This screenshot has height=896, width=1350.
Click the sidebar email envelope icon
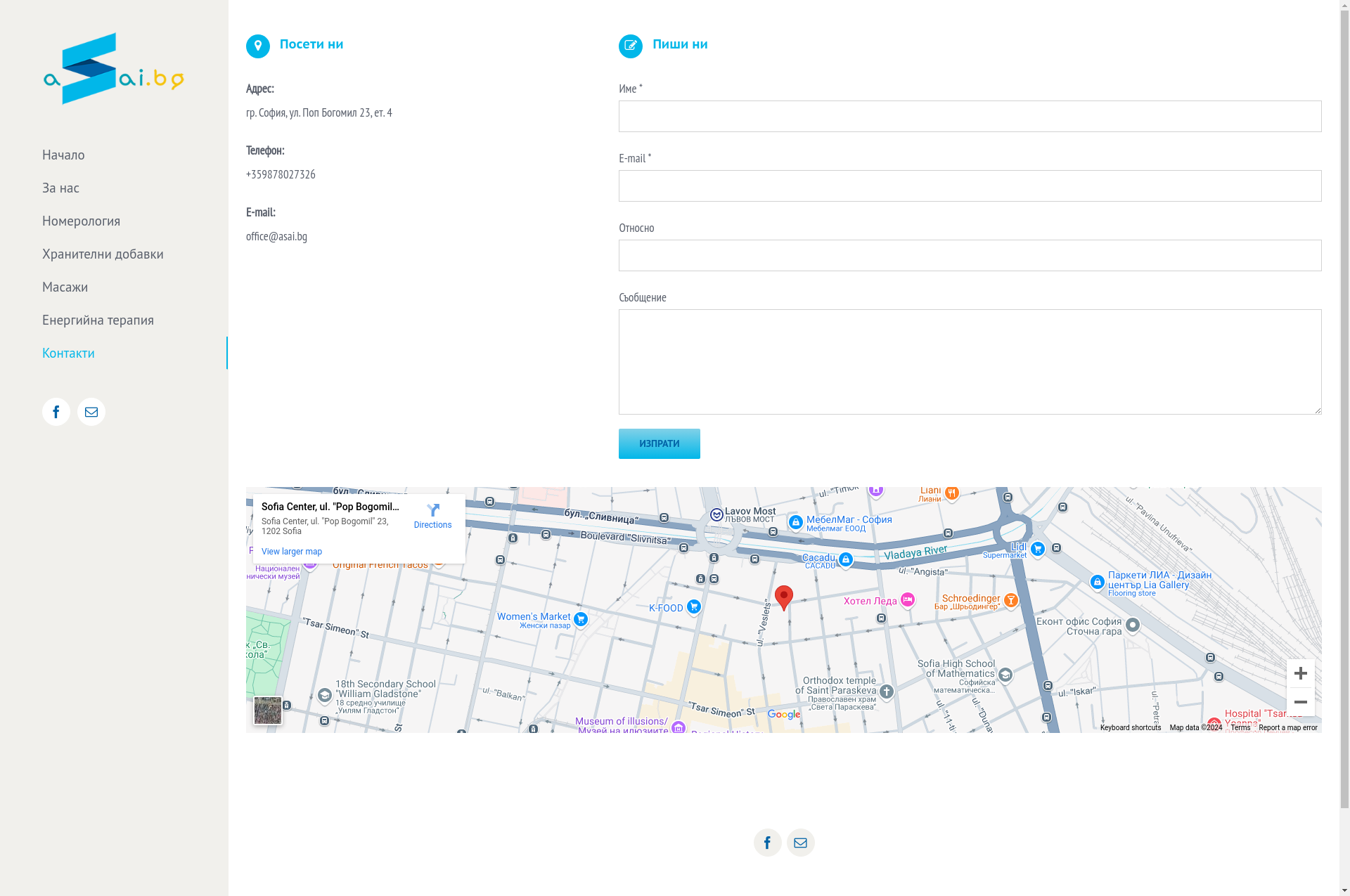point(91,412)
